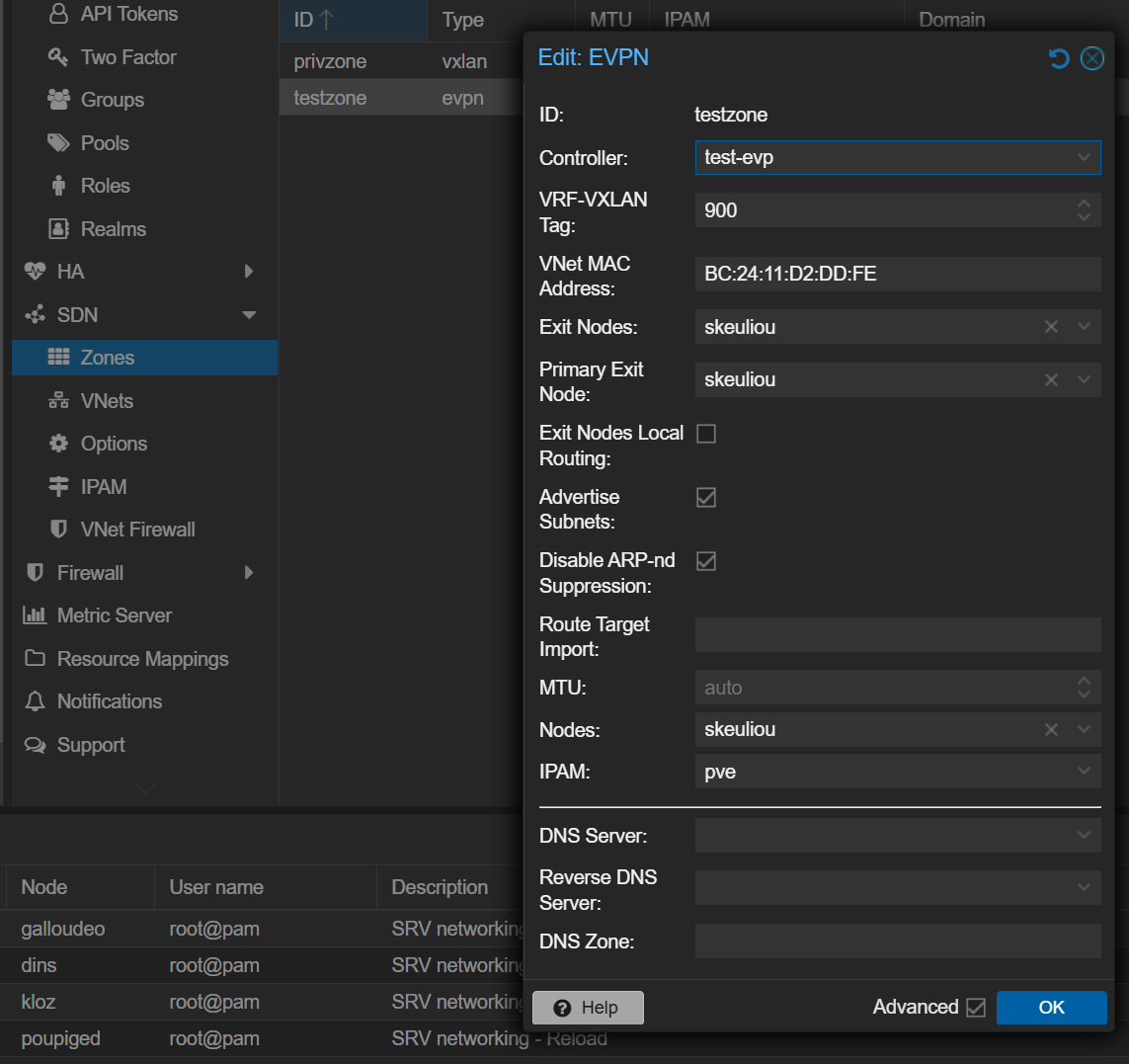Open the Exit Nodes dropdown arrow

pos(1084,327)
